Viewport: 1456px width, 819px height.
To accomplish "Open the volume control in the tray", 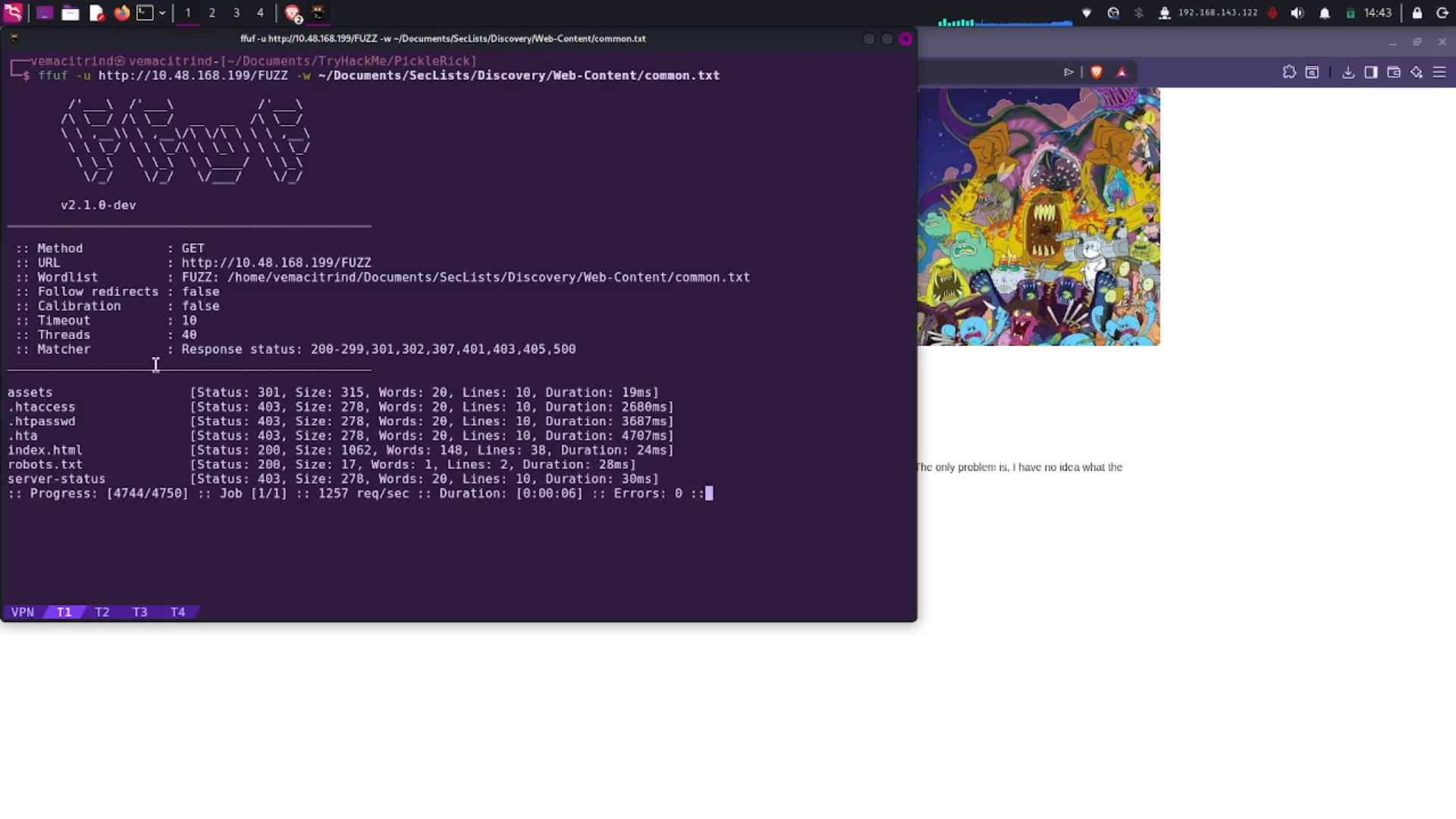I will pos(1298,13).
